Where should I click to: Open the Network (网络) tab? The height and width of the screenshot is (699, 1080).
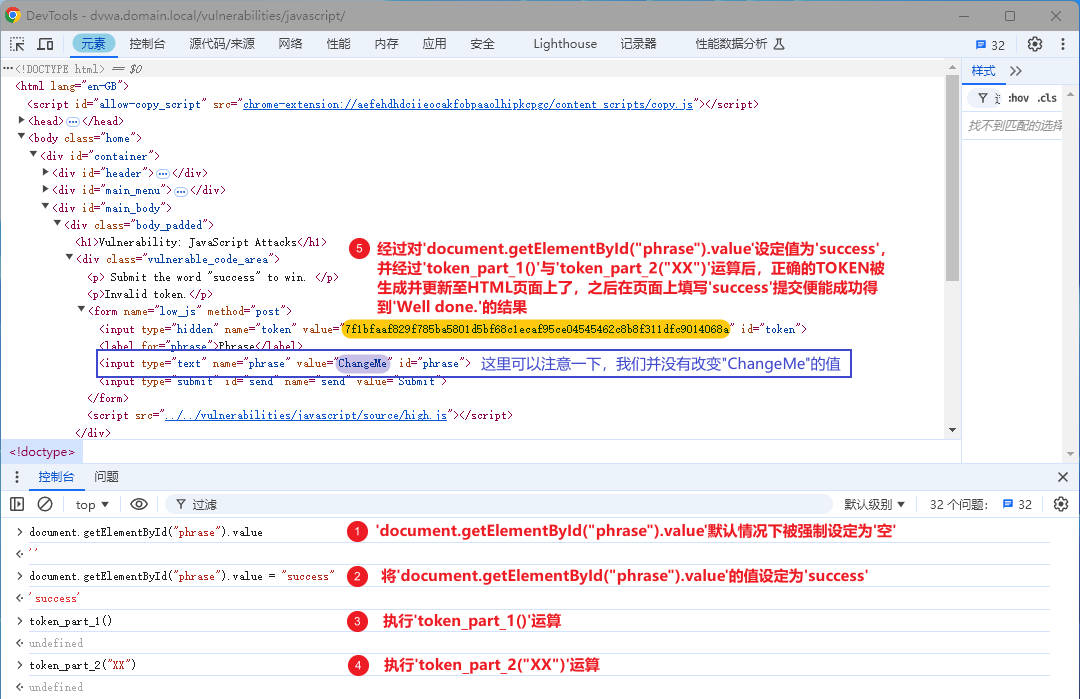coord(291,44)
